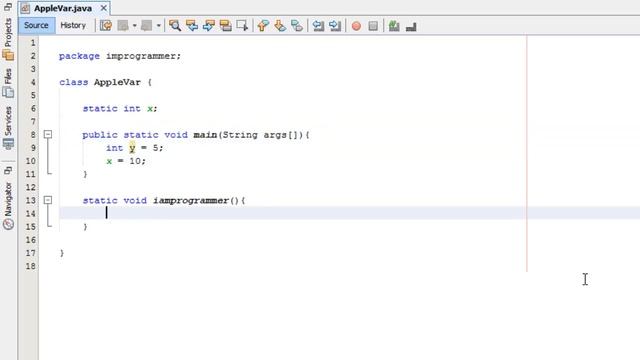This screenshot has width=640, height=360.
Task: Collapse the iamprogrammer method code fold
Action: (x=48, y=200)
